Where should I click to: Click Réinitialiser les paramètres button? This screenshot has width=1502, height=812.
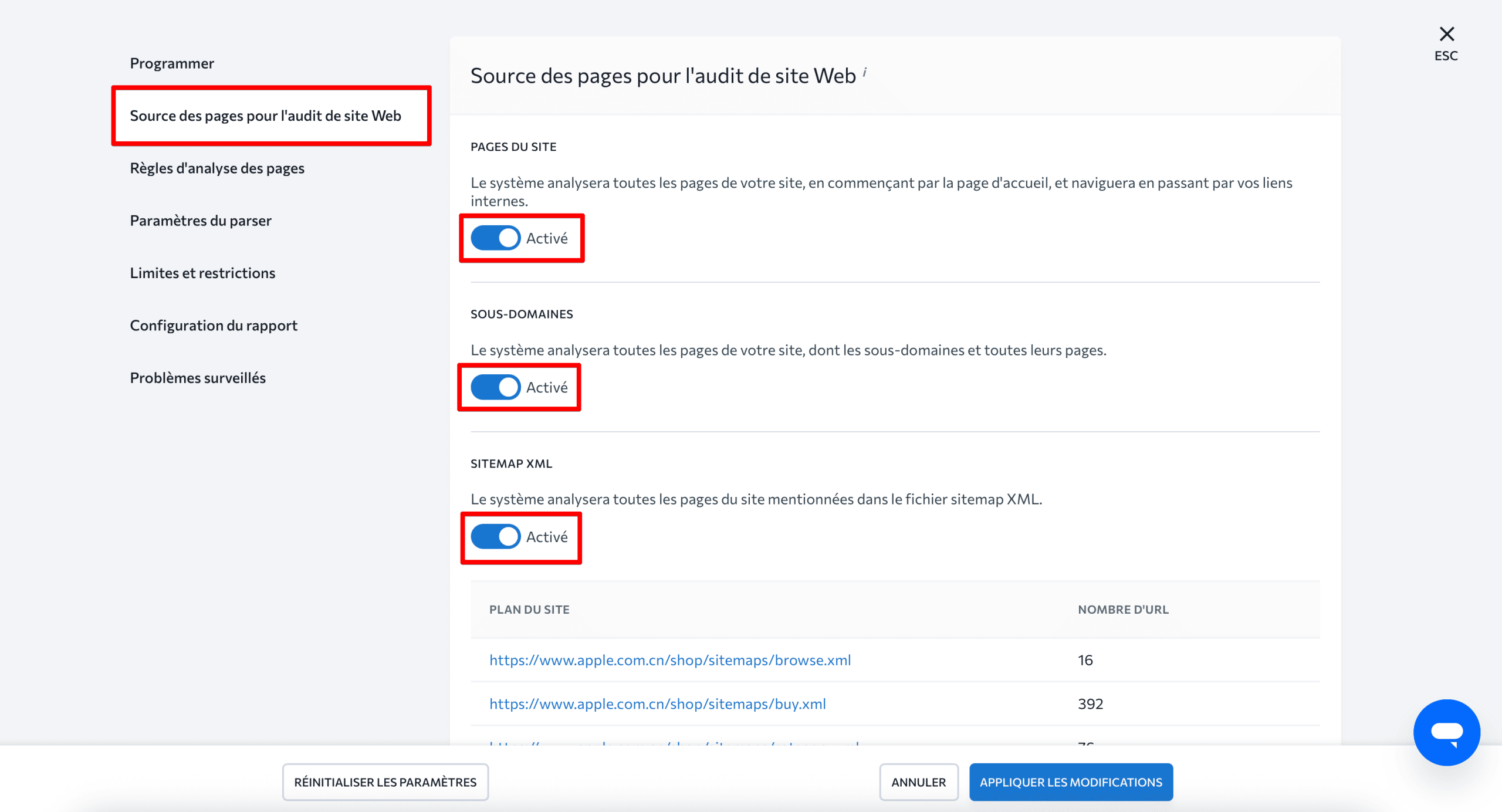tap(385, 781)
